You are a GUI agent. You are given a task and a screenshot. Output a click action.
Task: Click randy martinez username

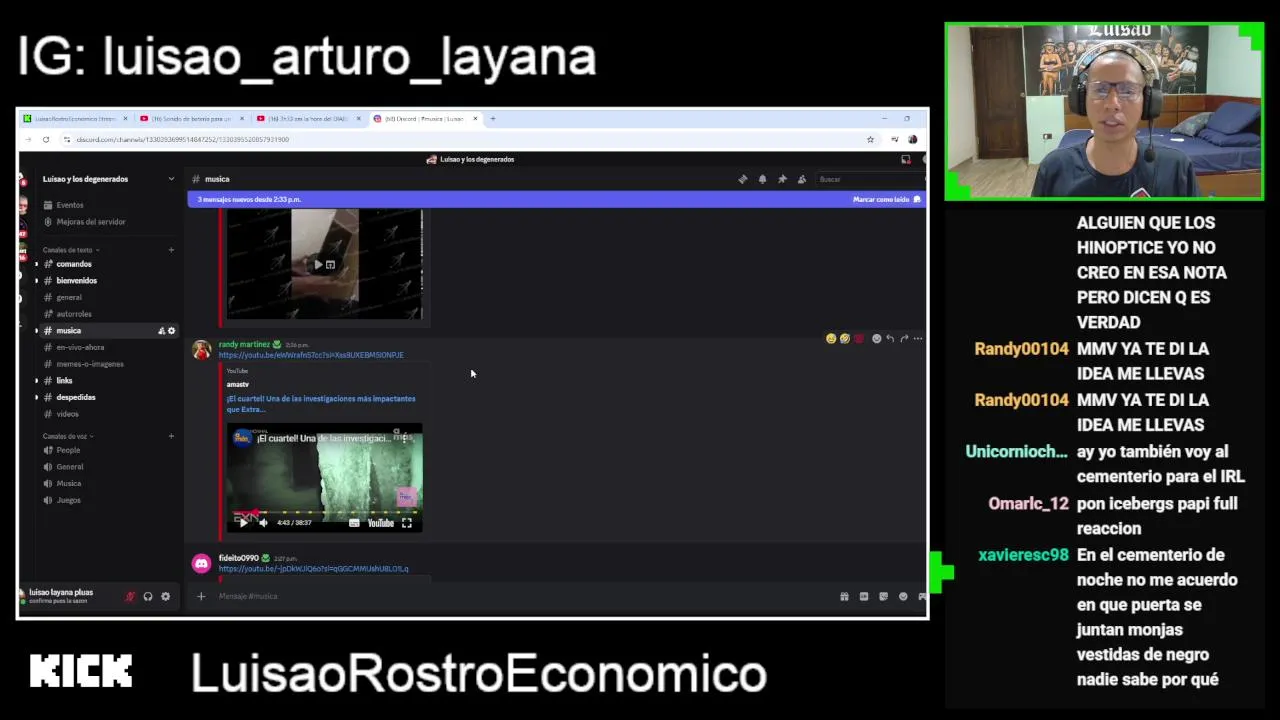pos(244,344)
